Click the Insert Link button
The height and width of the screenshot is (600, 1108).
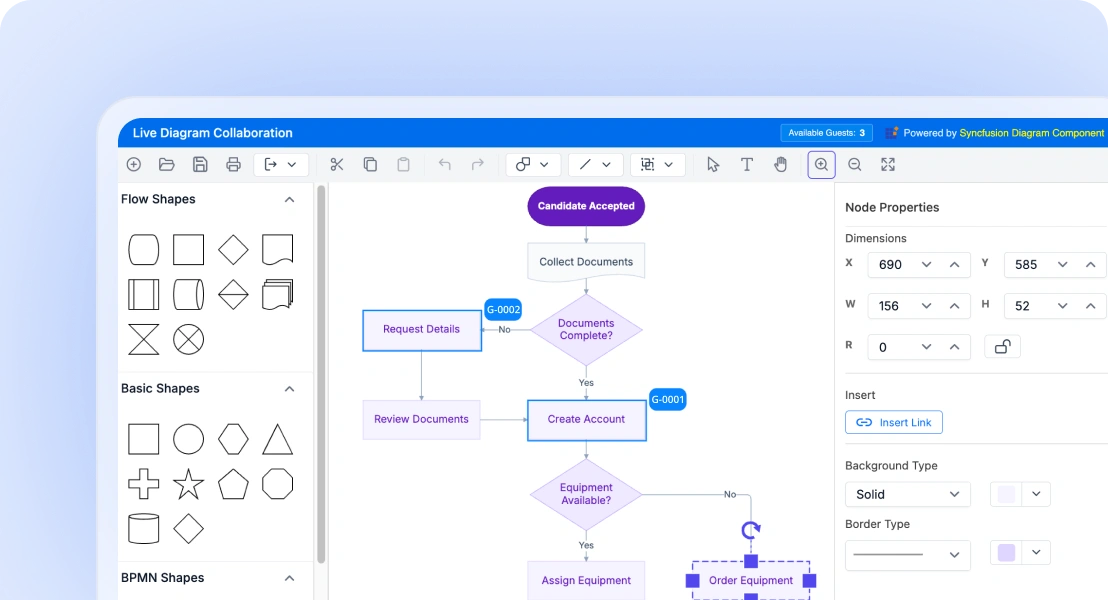(x=894, y=423)
